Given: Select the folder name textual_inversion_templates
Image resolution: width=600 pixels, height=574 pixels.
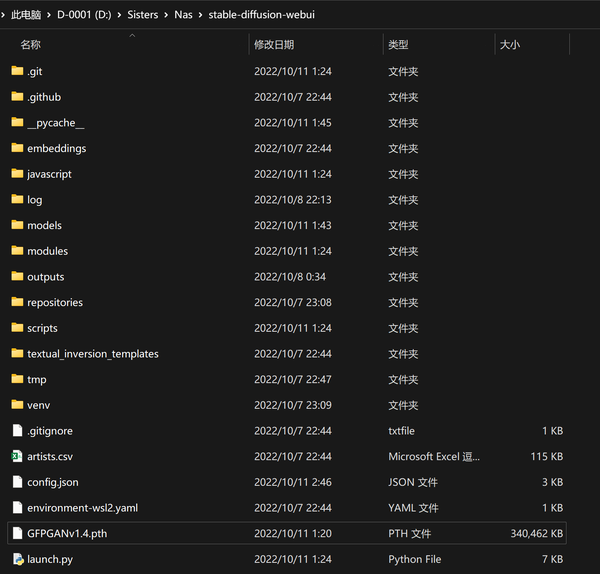Looking at the screenshot, I should (93, 354).
